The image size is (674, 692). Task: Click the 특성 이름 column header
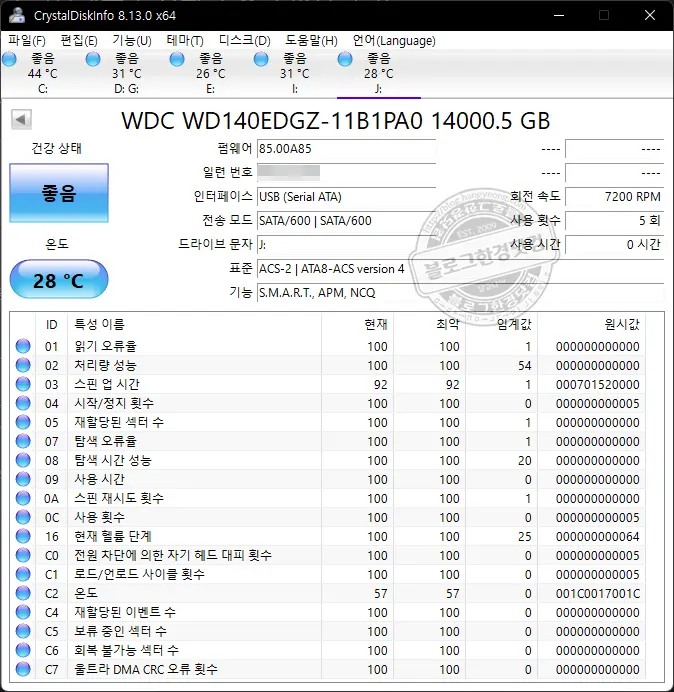[194, 324]
